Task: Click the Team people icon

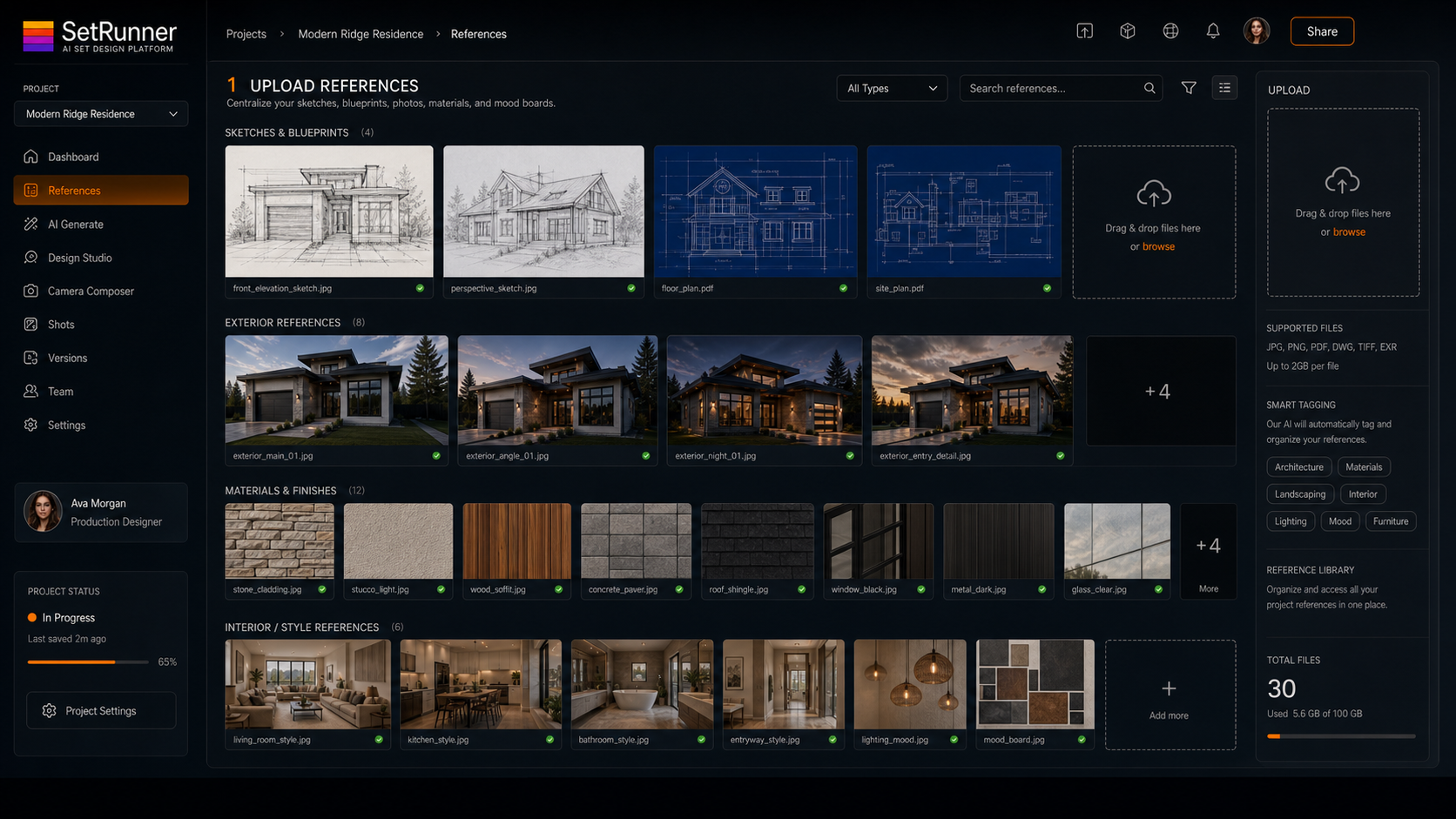Action: click(31, 392)
